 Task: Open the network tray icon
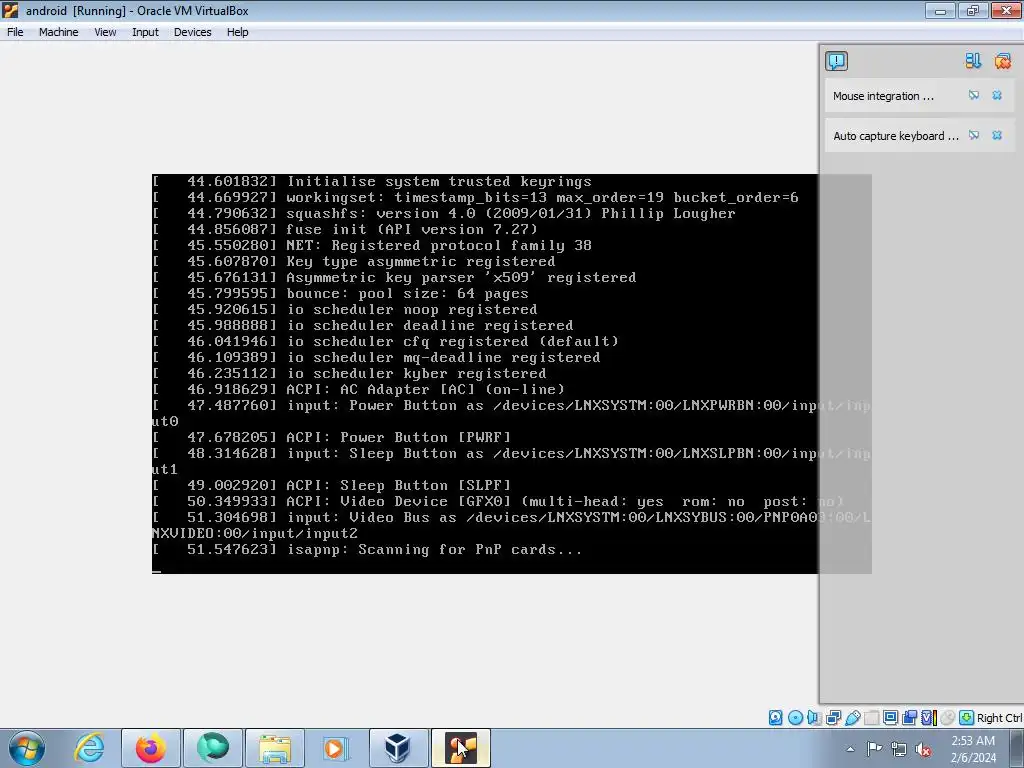pos(899,749)
